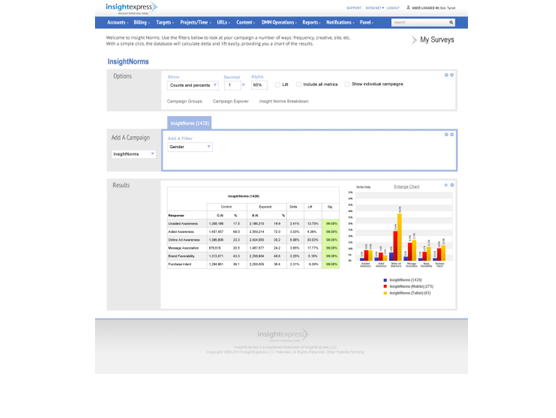Open the Decimal dropdown
556x418 pixels.
pyautogui.click(x=234, y=85)
